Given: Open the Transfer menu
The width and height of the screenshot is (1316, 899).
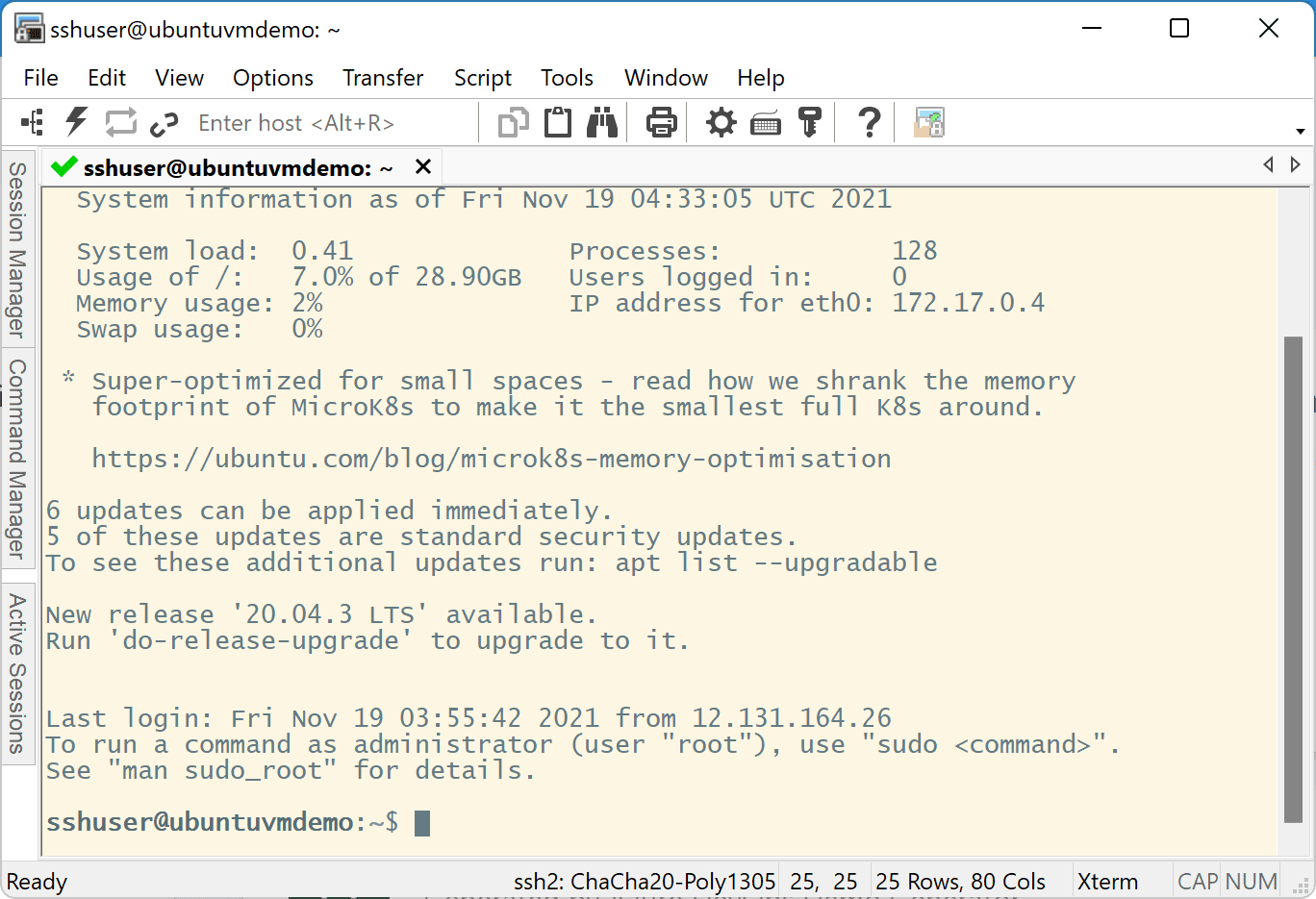Looking at the screenshot, I should 383,78.
